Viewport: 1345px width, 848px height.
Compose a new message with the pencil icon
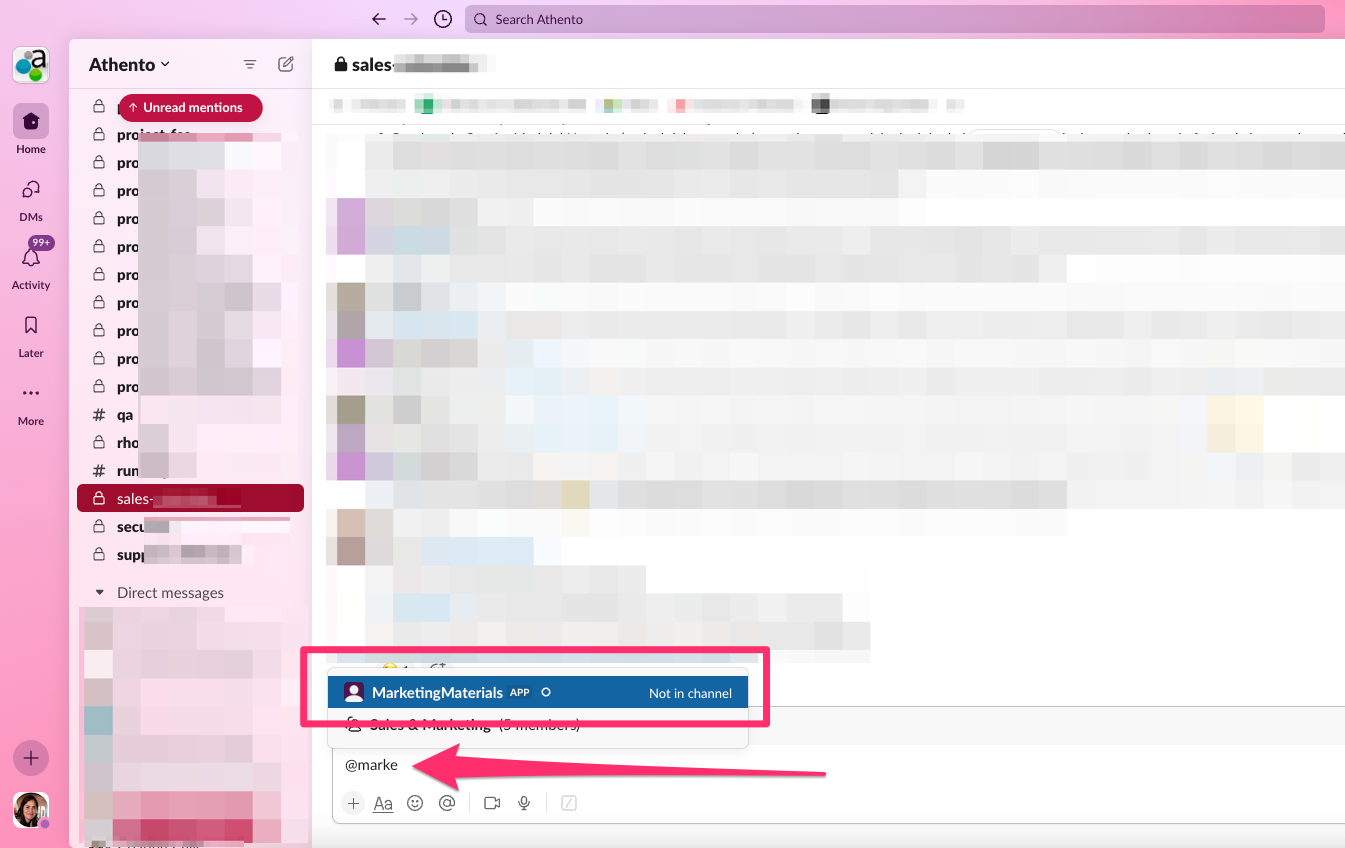click(x=285, y=63)
